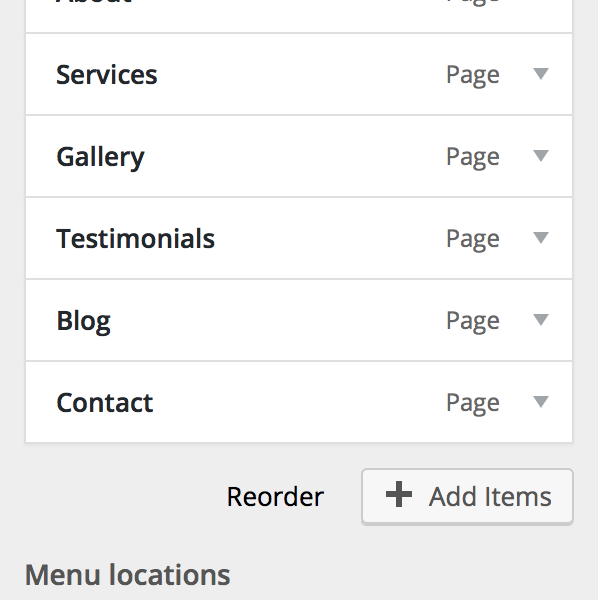Open the Blog item settings triangle
This screenshot has height=600, width=598.
pos(541,320)
